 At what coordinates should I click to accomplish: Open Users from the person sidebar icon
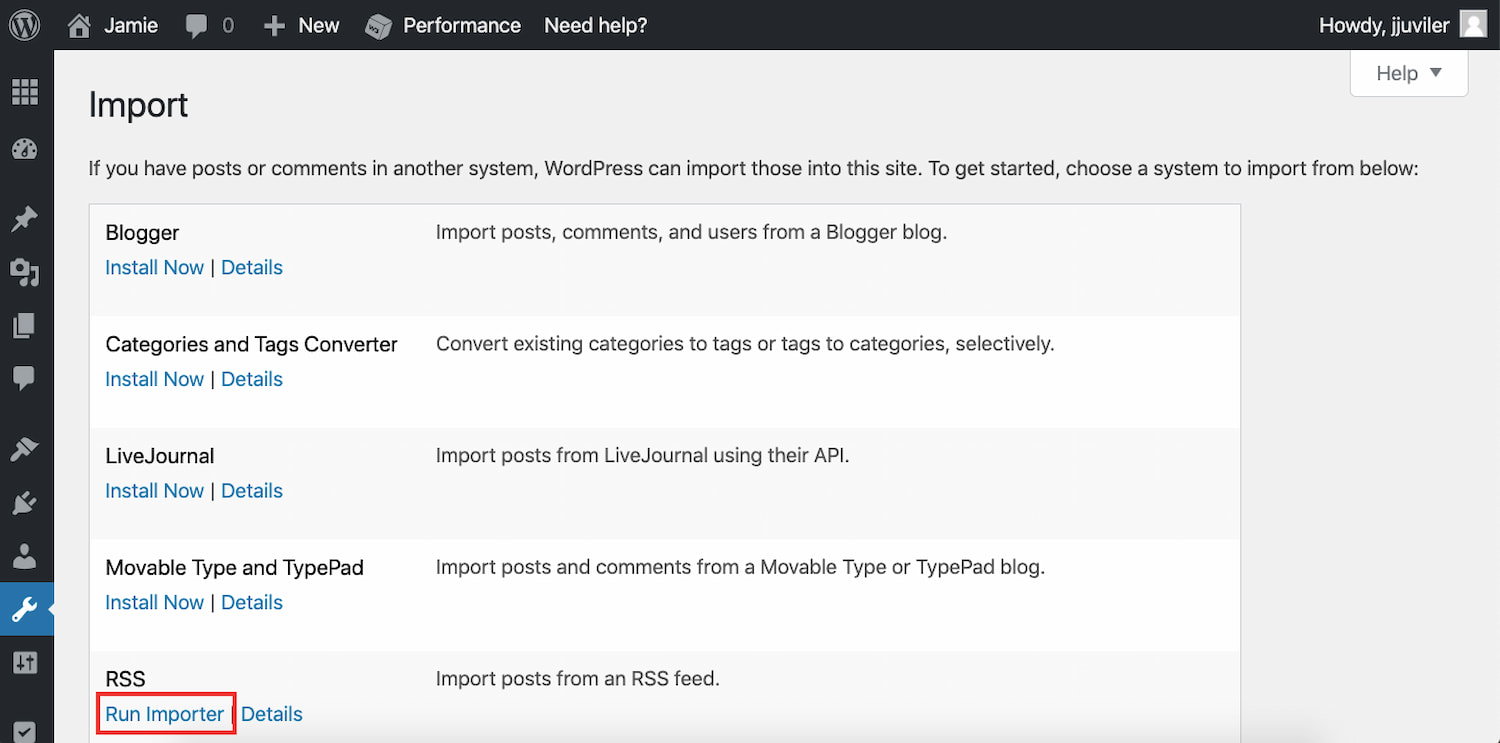(24, 555)
